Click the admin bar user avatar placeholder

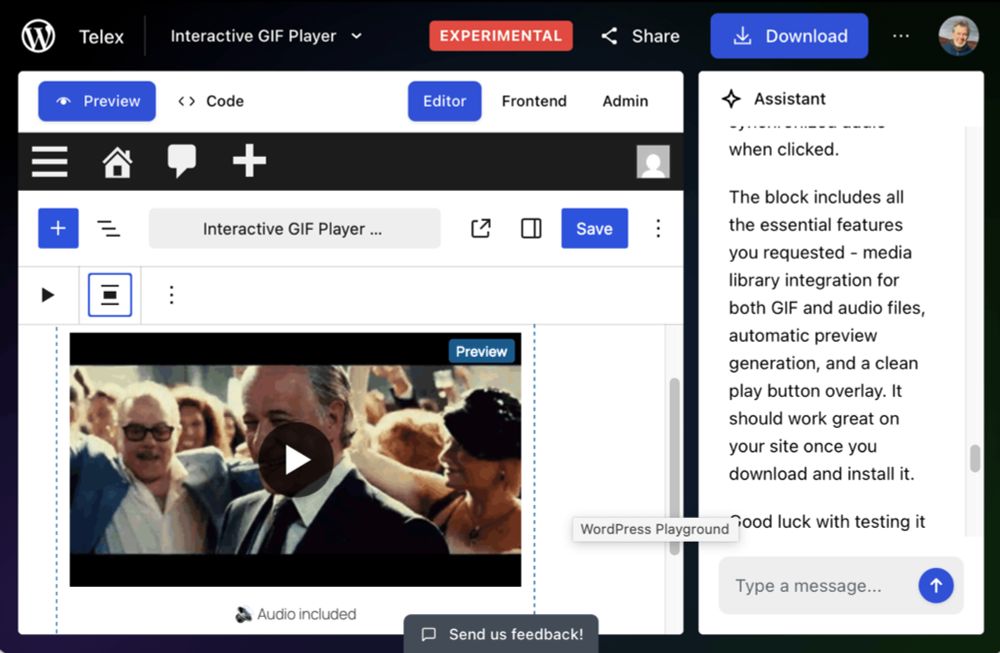pyautogui.click(x=653, y=161)
